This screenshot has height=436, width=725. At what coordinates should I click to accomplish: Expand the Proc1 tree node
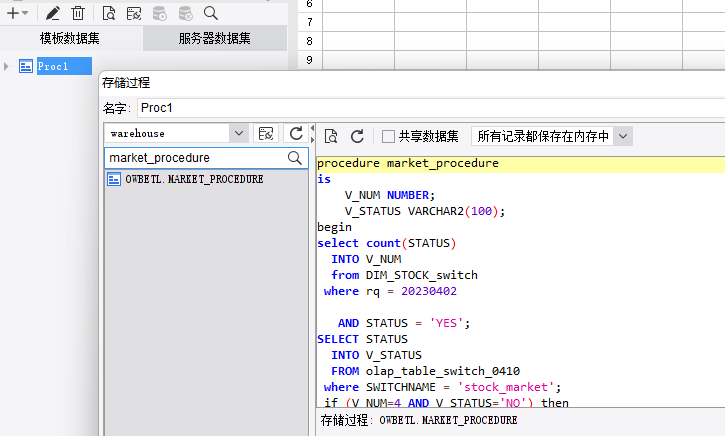click(7, 66)
